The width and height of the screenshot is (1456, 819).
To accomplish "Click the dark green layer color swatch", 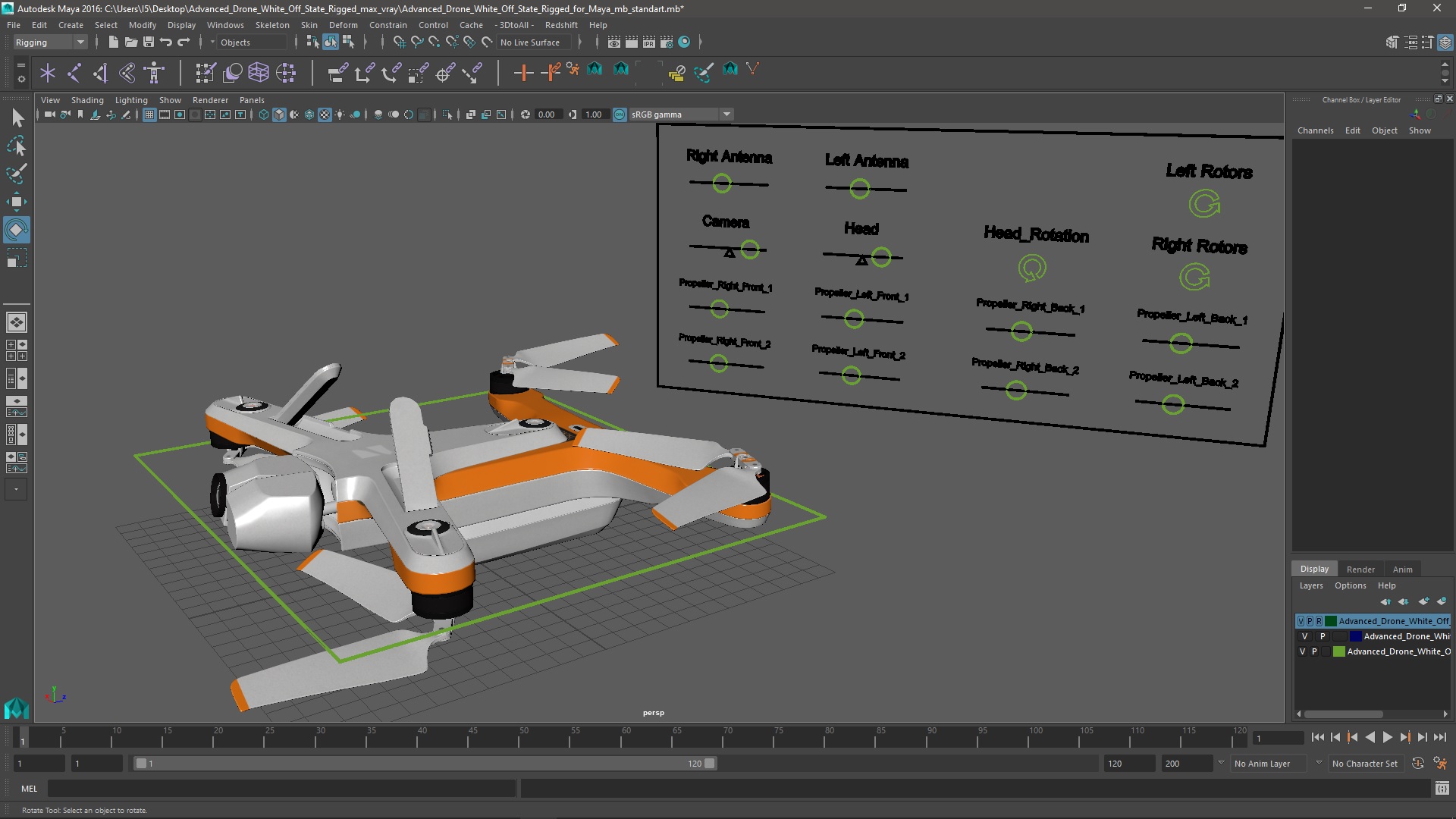I will click(x=1331, y=621).
